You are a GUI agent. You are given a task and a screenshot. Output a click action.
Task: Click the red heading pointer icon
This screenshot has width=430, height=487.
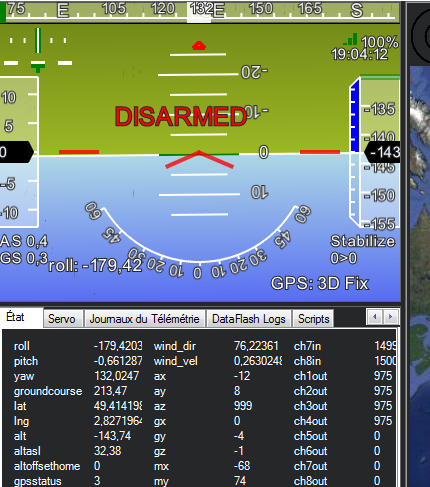(x=199, y=46)
